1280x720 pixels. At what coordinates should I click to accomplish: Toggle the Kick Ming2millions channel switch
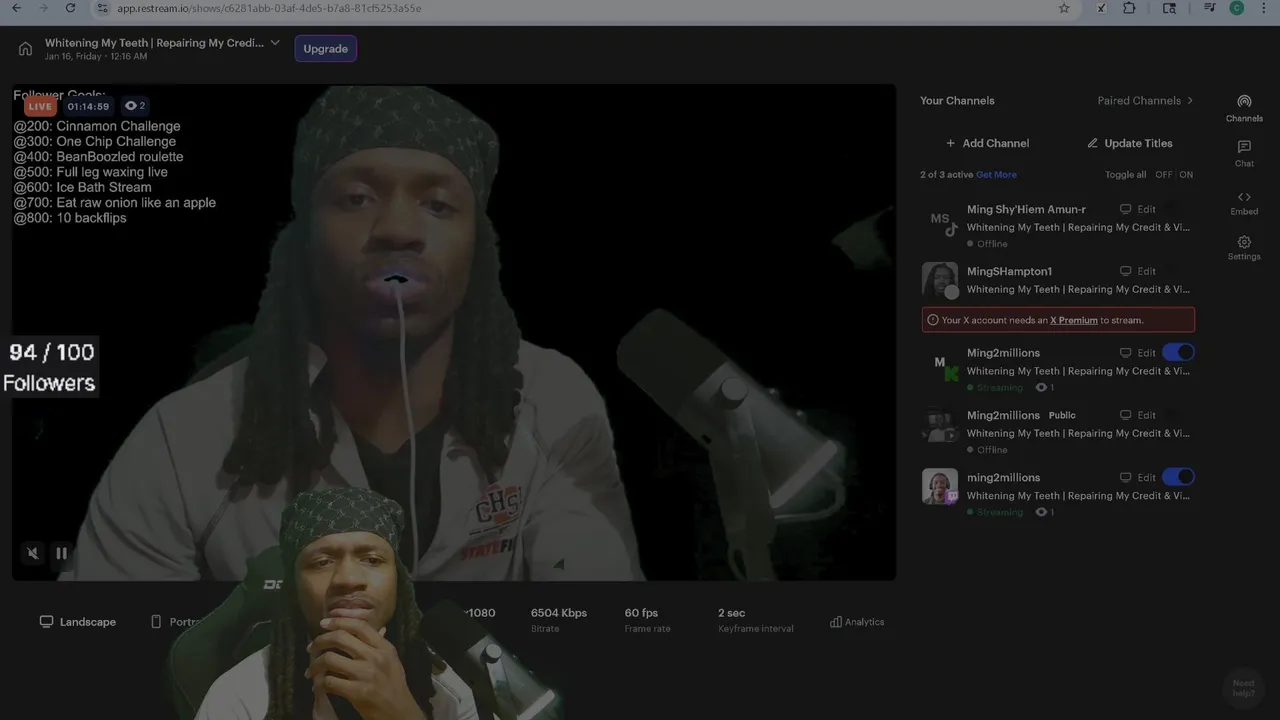(x=1178, y=353)
